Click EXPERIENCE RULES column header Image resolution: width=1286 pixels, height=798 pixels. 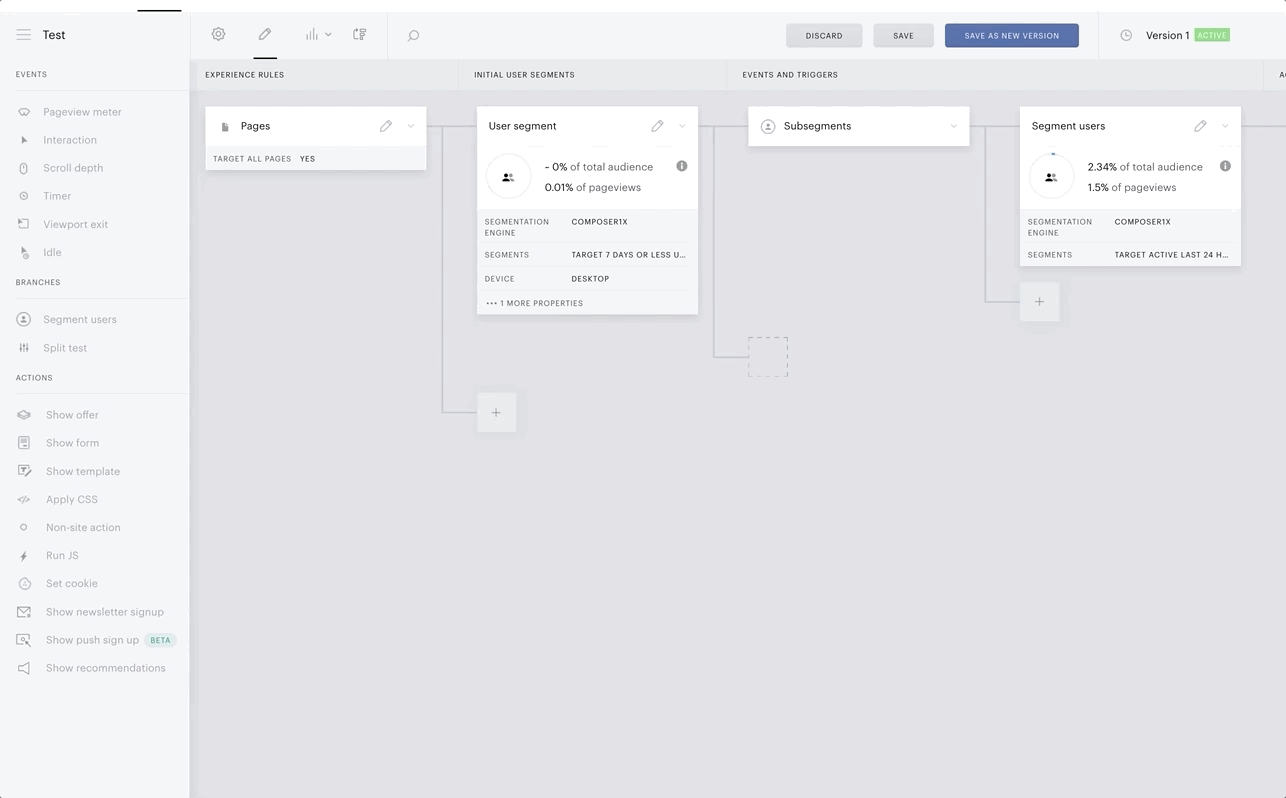coord(245,75)
